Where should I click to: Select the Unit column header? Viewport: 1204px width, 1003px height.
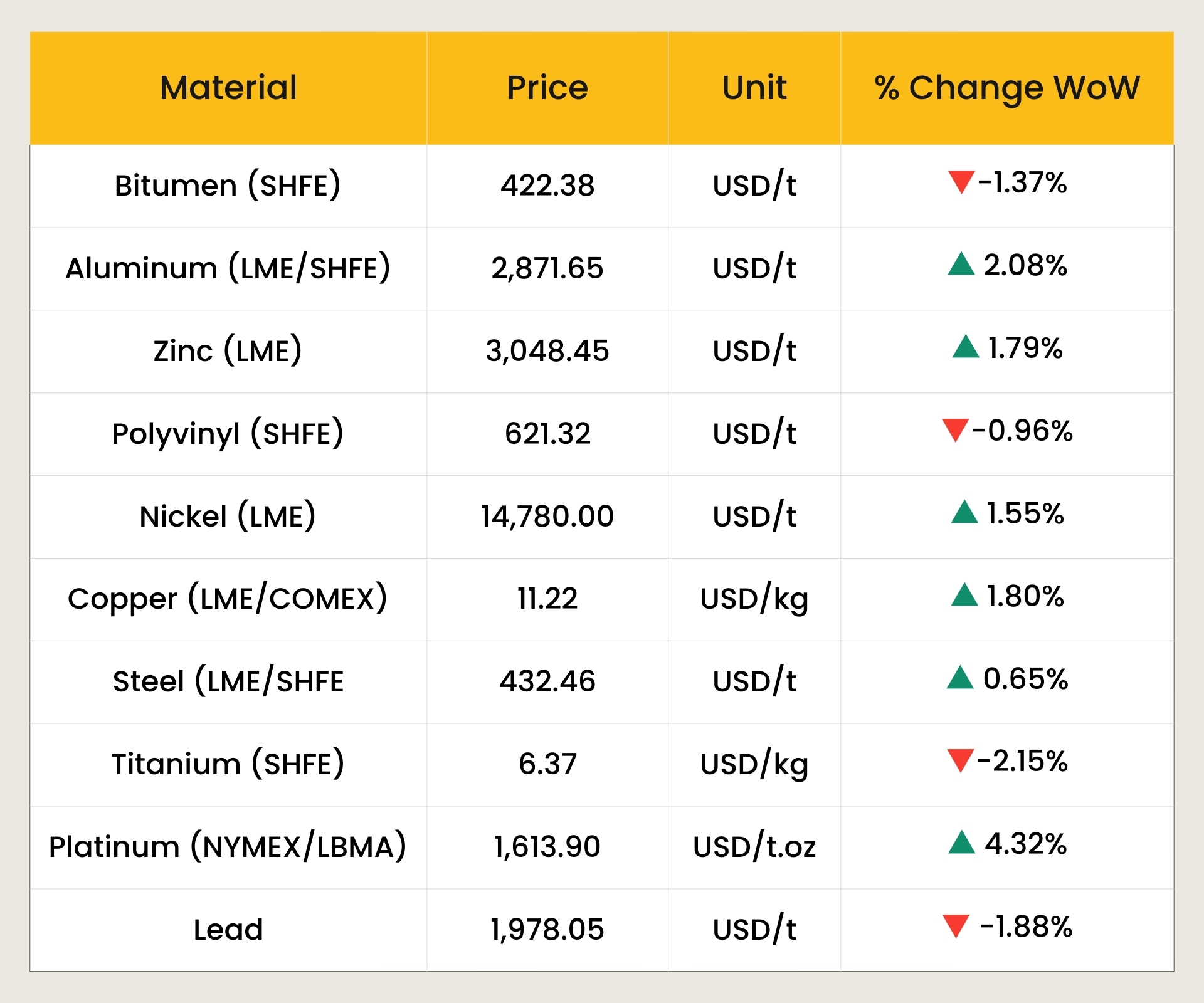[x=754, y=88]
